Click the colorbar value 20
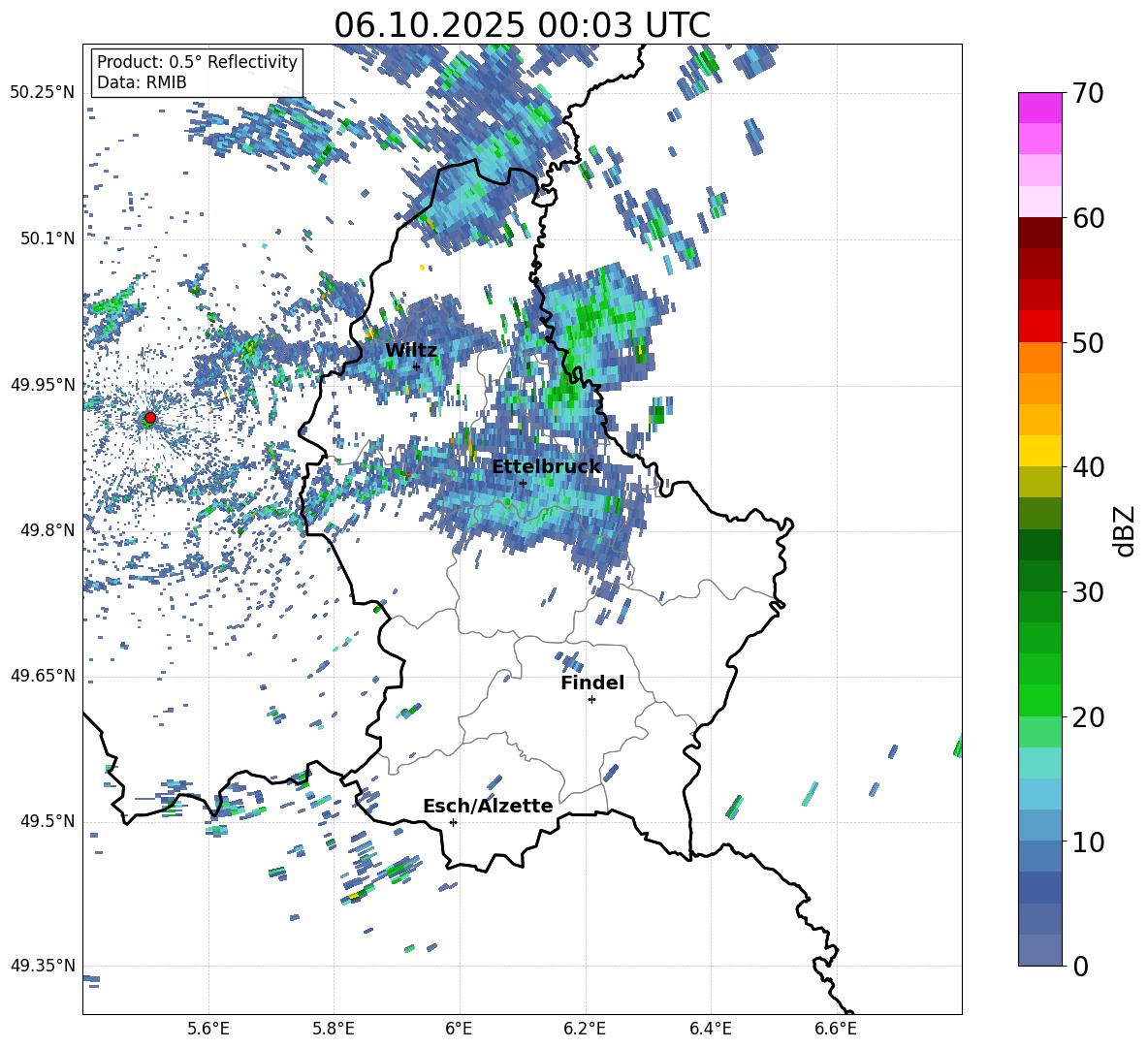The width and height of the screenshot is (1148, 1048). tap(1089, 716)
